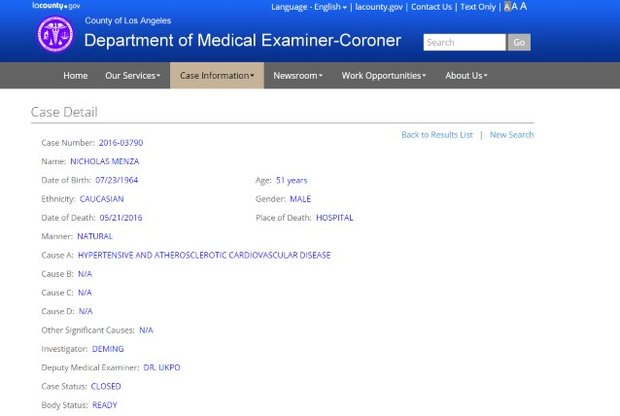
Task: Click the County of Los Angeles text
Action: coord(128,21)
